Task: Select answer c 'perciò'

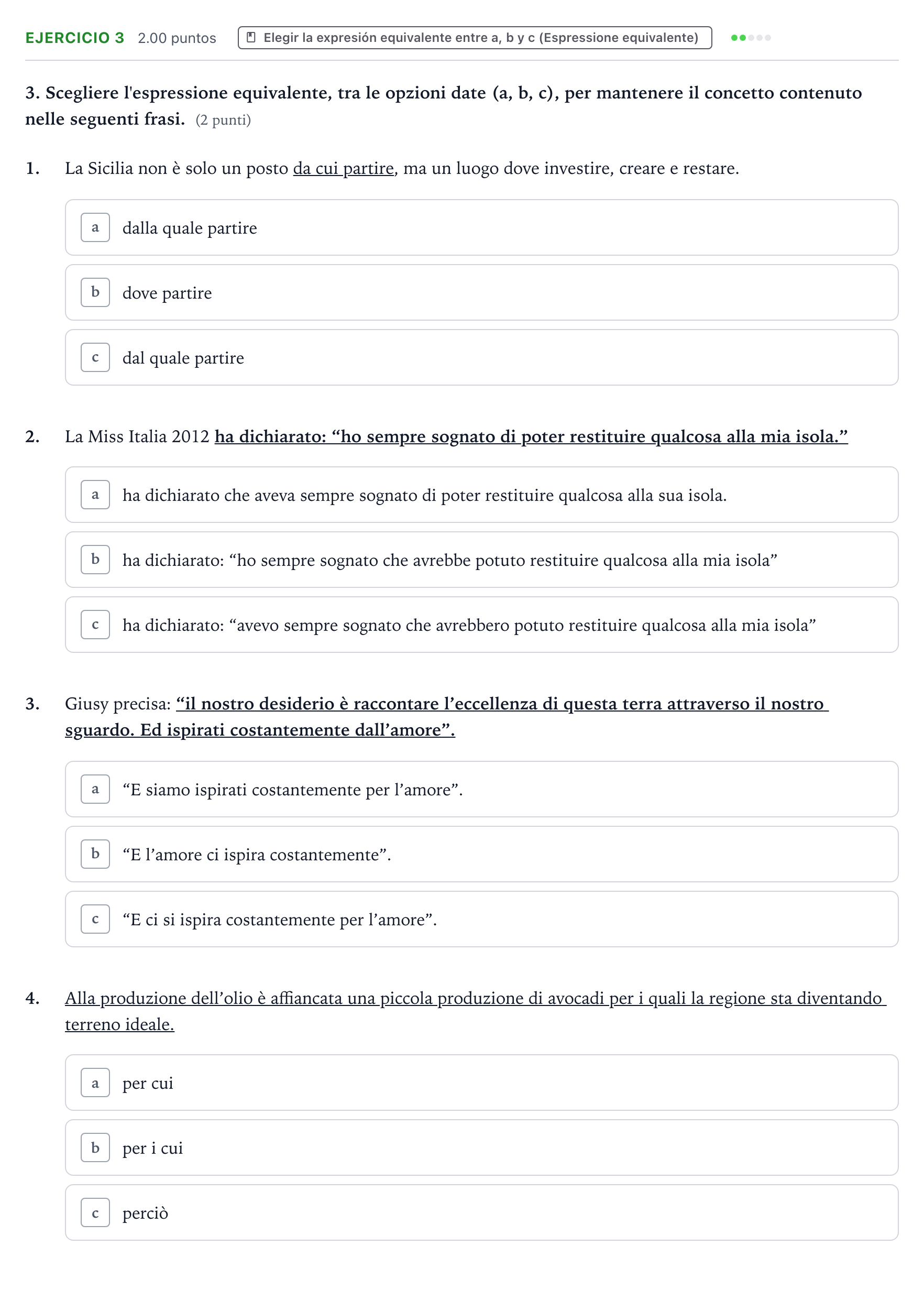Action: coord(481,1212)
